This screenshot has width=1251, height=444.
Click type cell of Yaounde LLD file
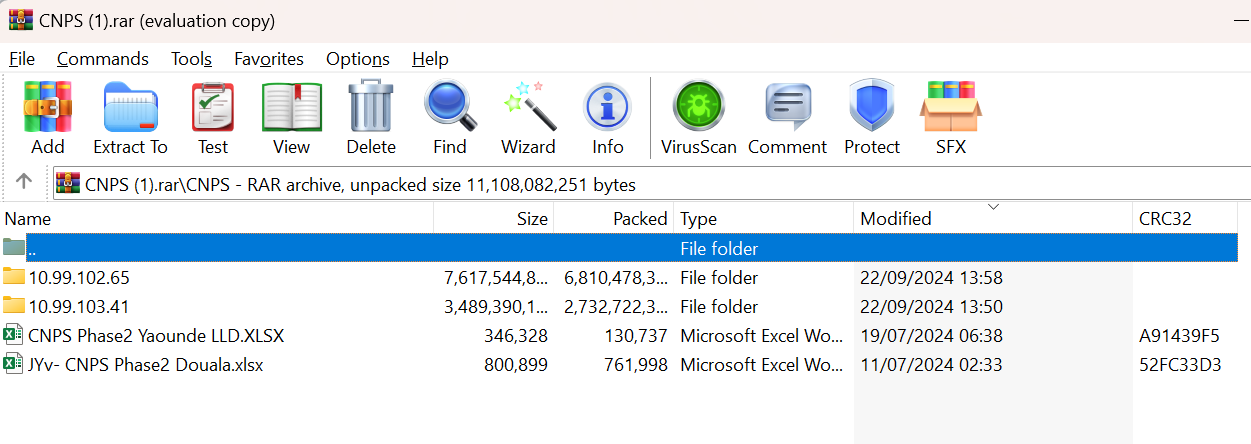(x=762, y=335)
